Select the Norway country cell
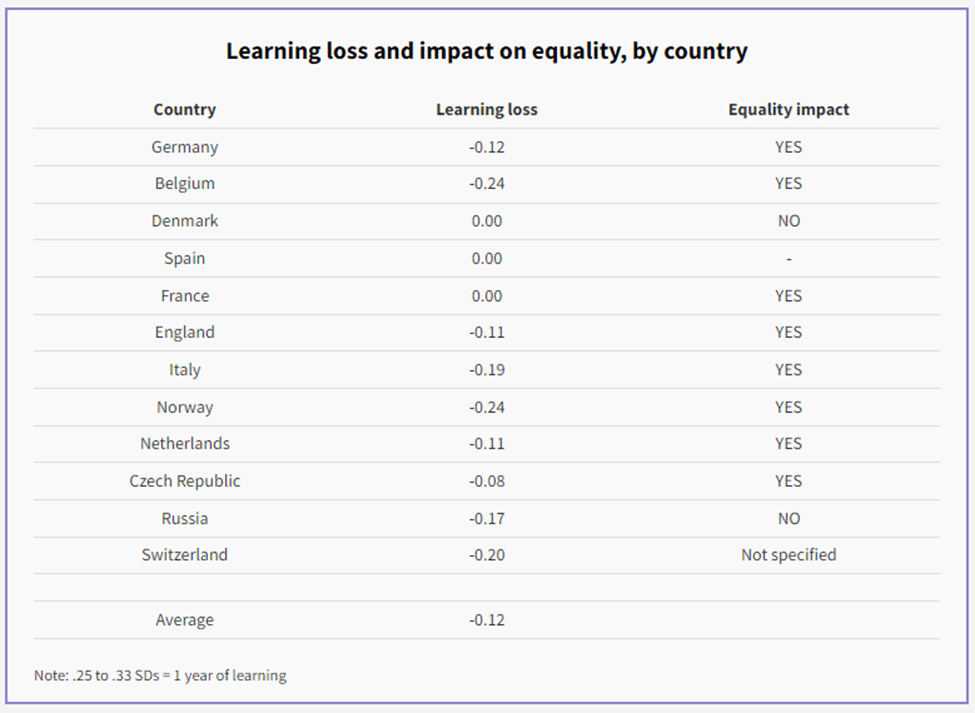Screen dimensions: 975x713 [x=184, y=407]
